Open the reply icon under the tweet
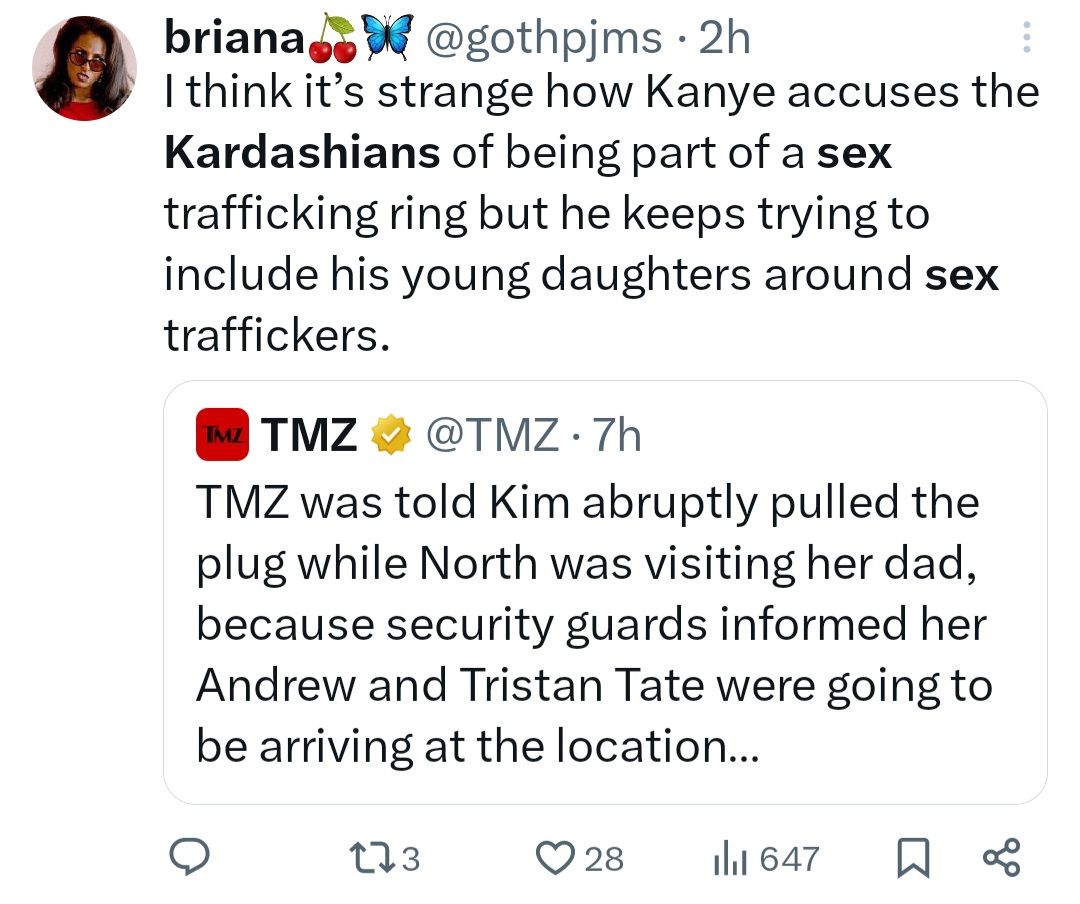 pyautogui.click(x=189, y=858)
